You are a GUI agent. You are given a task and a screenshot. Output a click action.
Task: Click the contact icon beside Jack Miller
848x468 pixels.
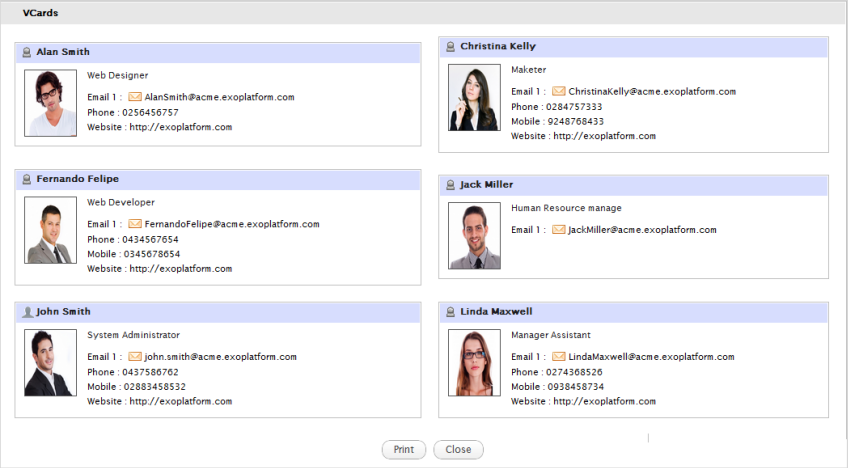tap(451, 185)
